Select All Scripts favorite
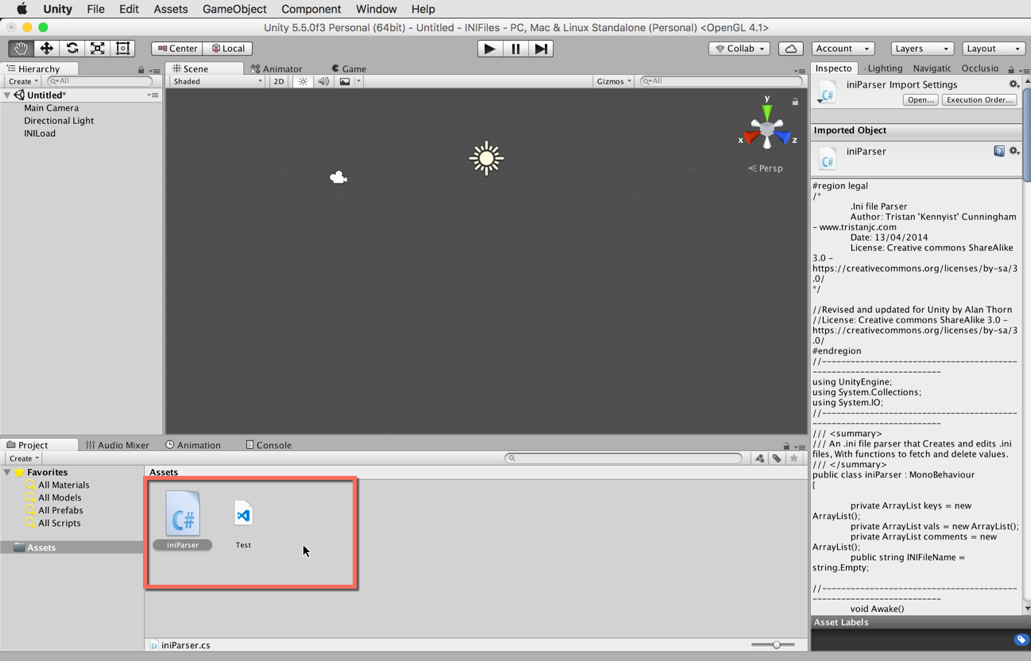1031x661 pixels. (59, 523)
